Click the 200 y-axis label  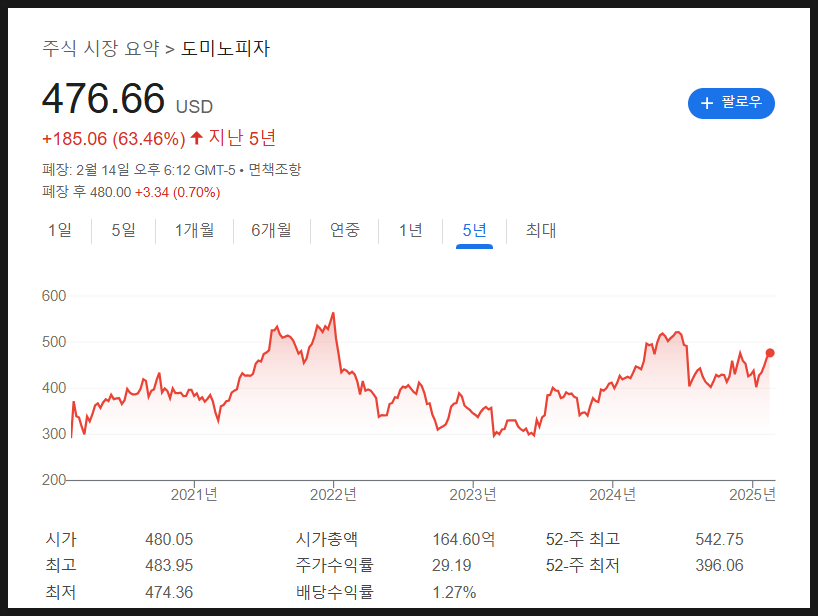[54, 480]
